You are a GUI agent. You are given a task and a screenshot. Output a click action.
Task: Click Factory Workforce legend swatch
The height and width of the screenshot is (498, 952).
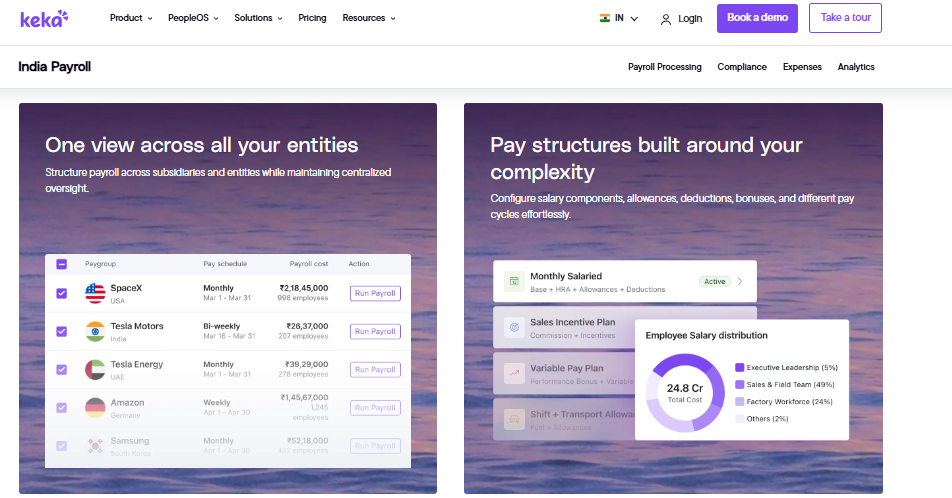[740, 401]
